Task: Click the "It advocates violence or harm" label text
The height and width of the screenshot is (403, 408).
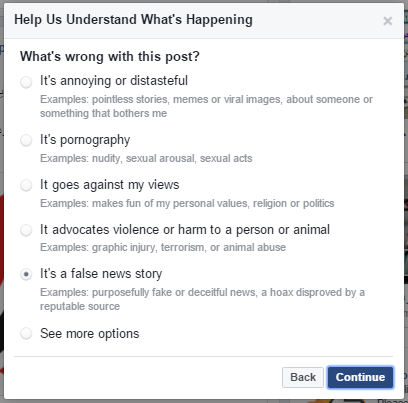Action: click(x=185, y=230)
